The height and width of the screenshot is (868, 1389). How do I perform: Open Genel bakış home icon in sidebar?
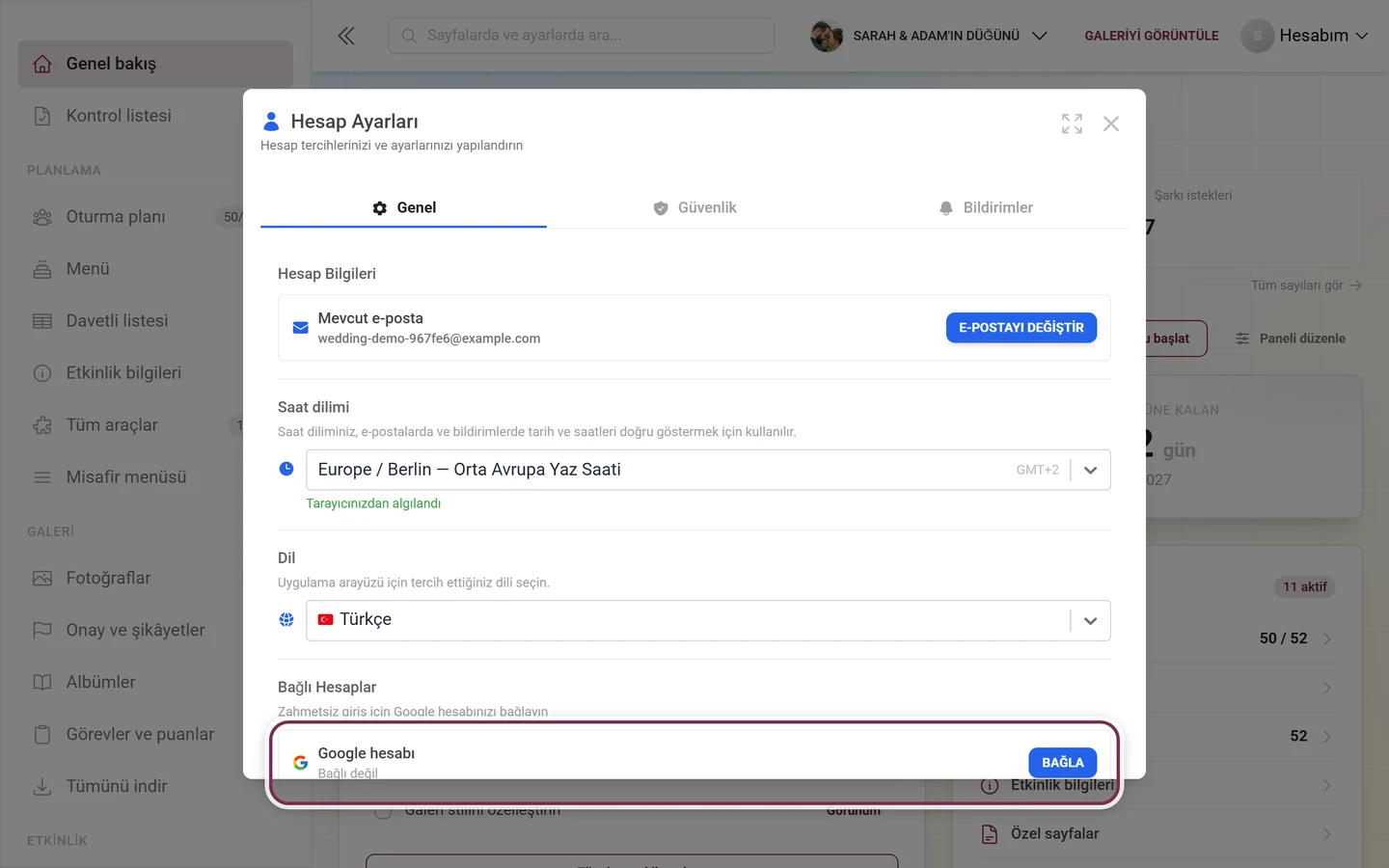[x=42, y=64]
